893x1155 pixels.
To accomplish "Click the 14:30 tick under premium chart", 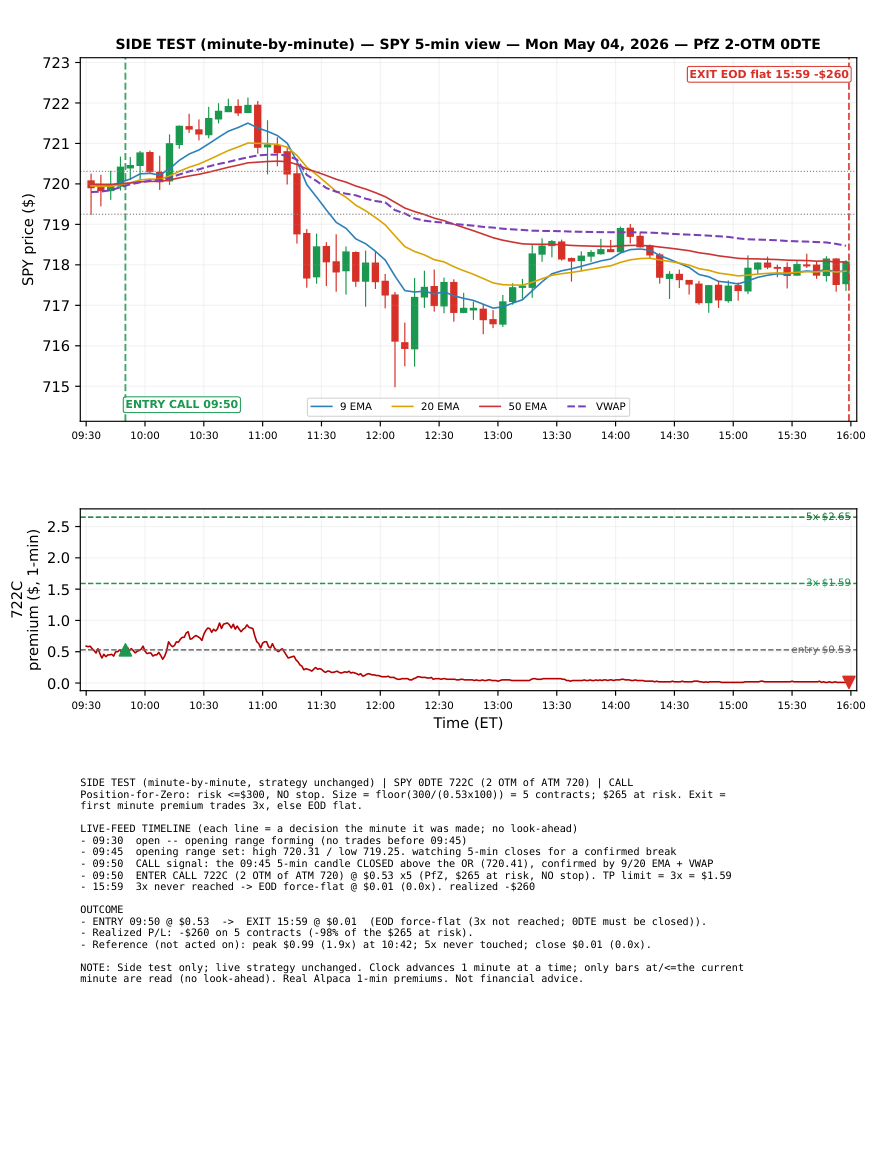I will (x=674, y=706).
